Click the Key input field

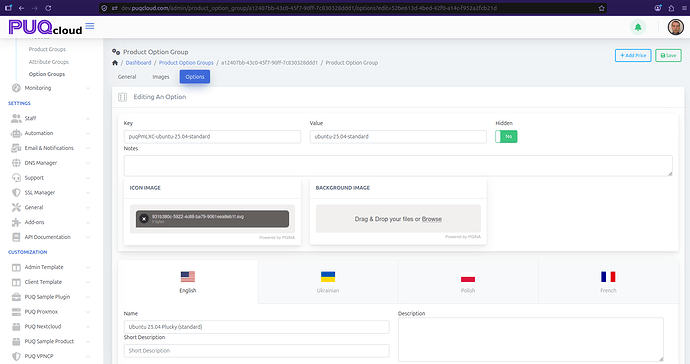pyautogui.click(x=212, y=136)
